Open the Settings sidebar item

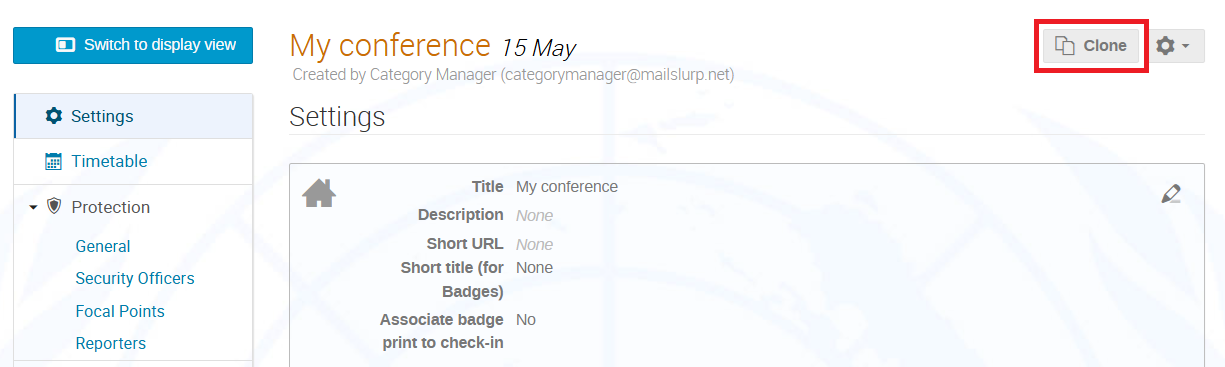[x=134, y=116]
